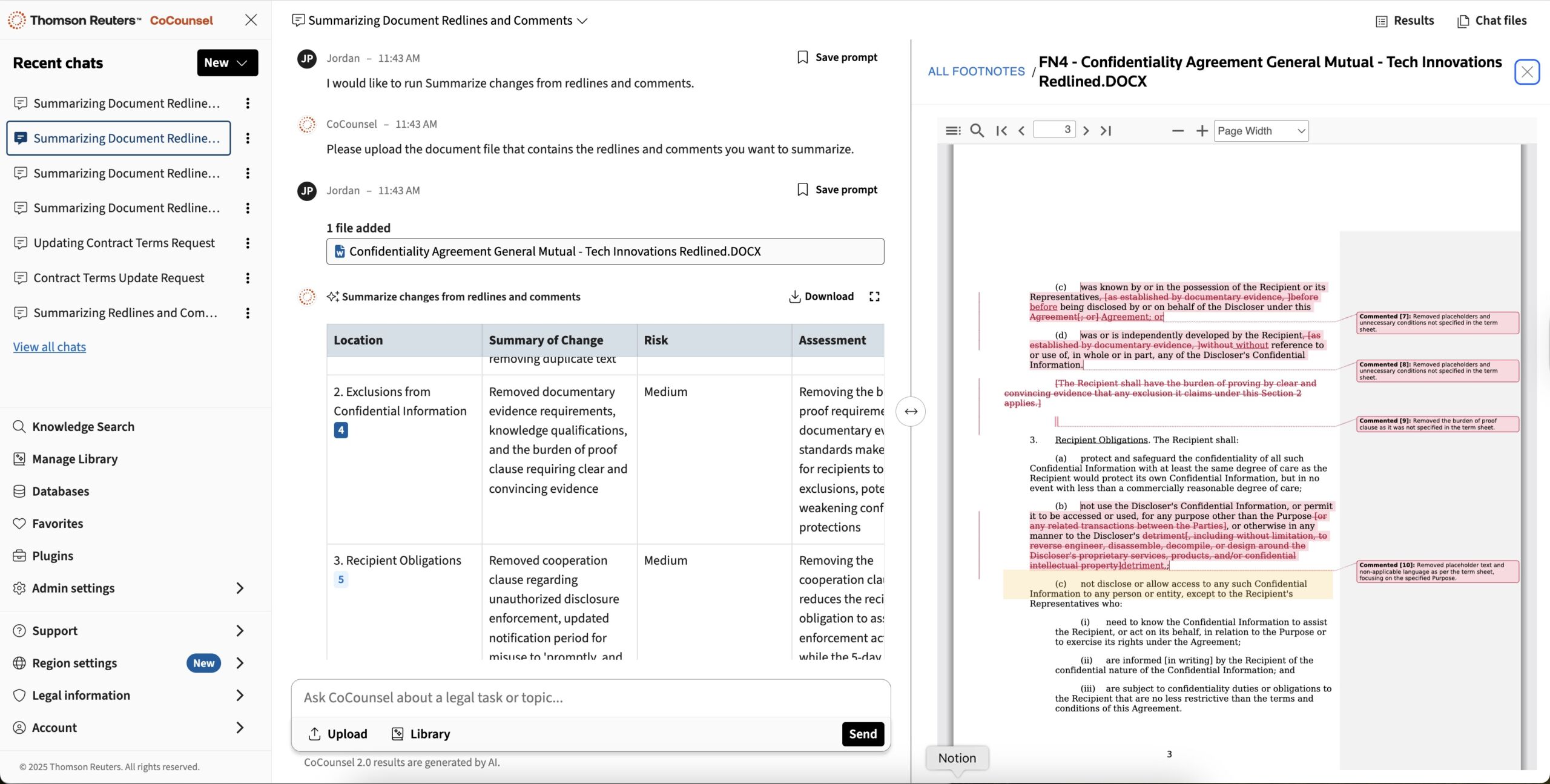Open the New chat dropdown

(227, 63)
